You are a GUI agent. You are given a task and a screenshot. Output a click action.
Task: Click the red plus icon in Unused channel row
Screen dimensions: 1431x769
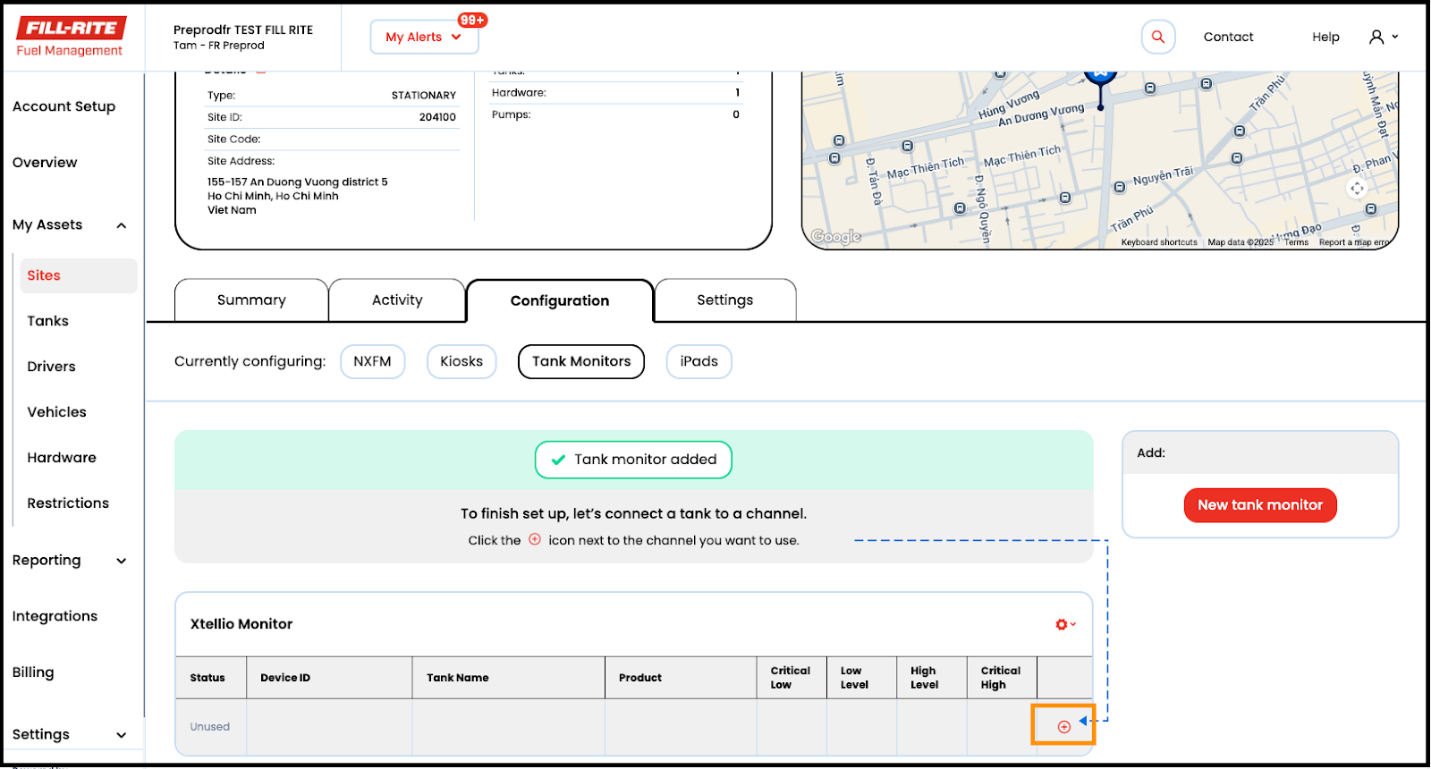(x=1064, y=727)
